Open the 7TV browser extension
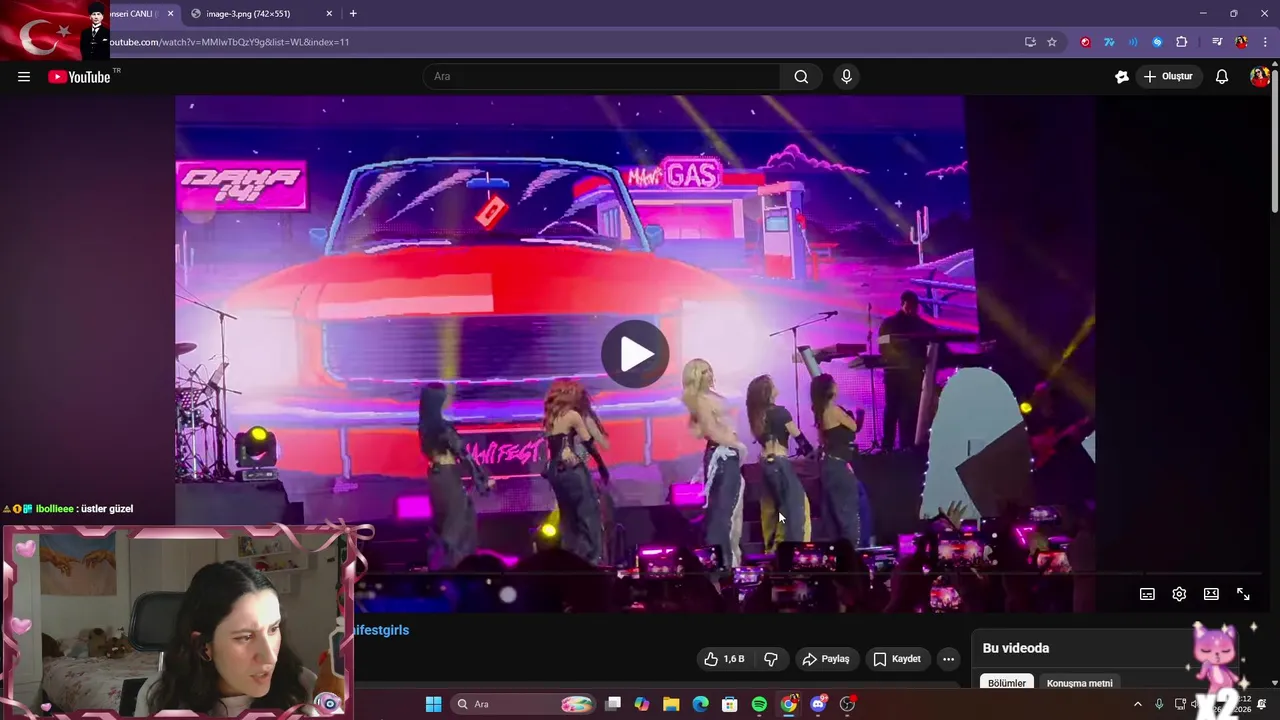 pyautogui.click(x=1109, y=42)
